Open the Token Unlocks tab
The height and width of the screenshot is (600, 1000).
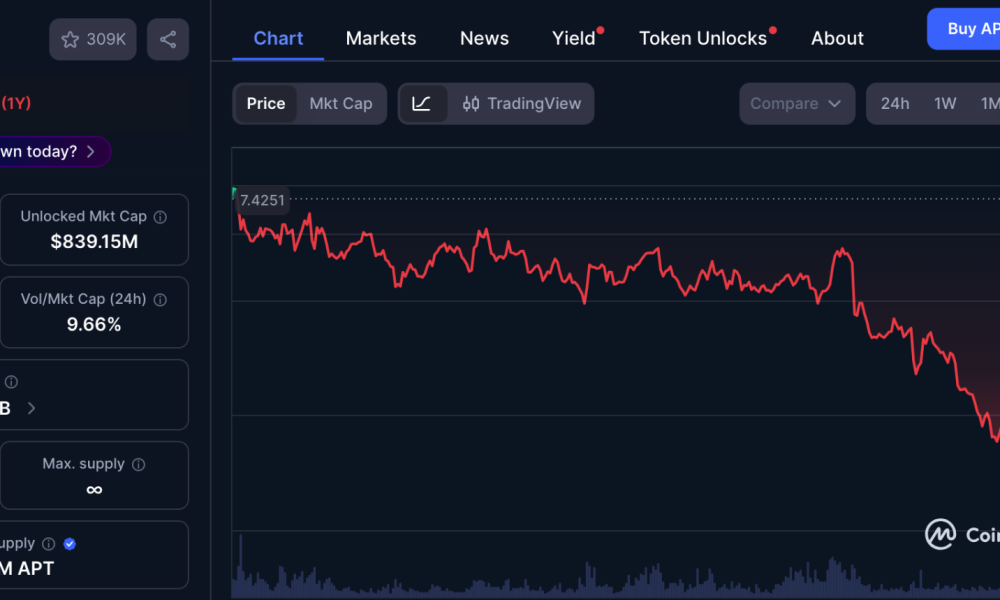[x=703, y=38]
